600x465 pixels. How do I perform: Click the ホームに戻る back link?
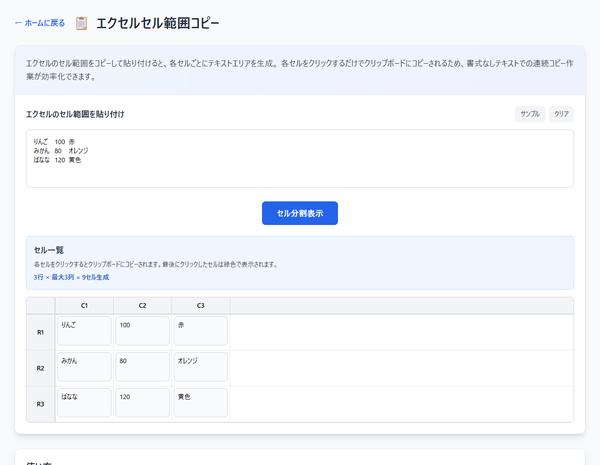(x=40, y=22)
